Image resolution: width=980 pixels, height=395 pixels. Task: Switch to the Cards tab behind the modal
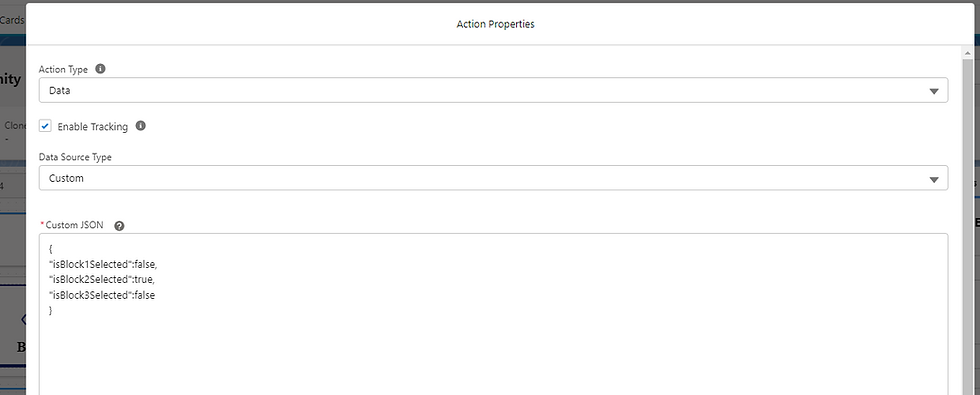12,20
